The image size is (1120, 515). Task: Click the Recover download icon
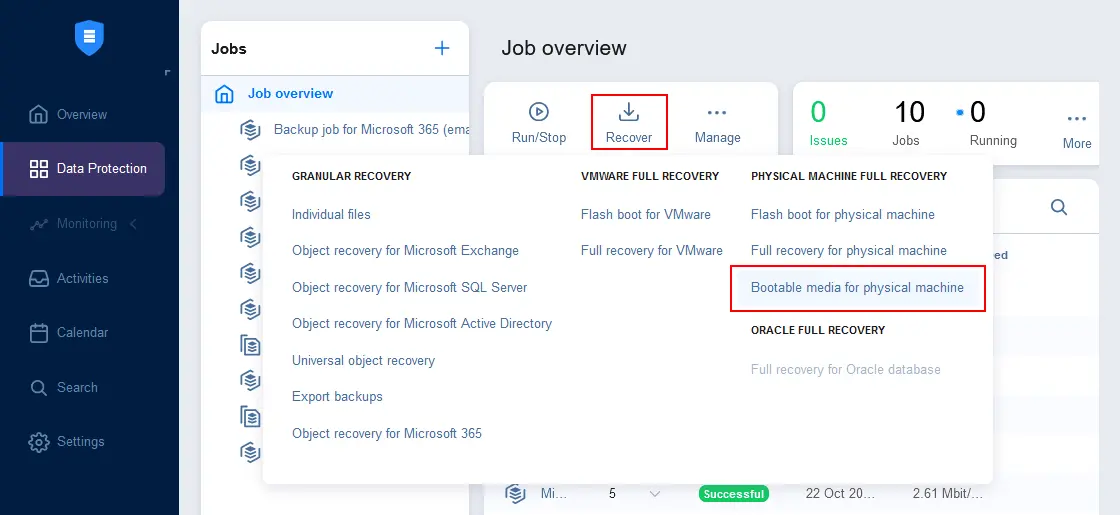(x=629, y=111)
